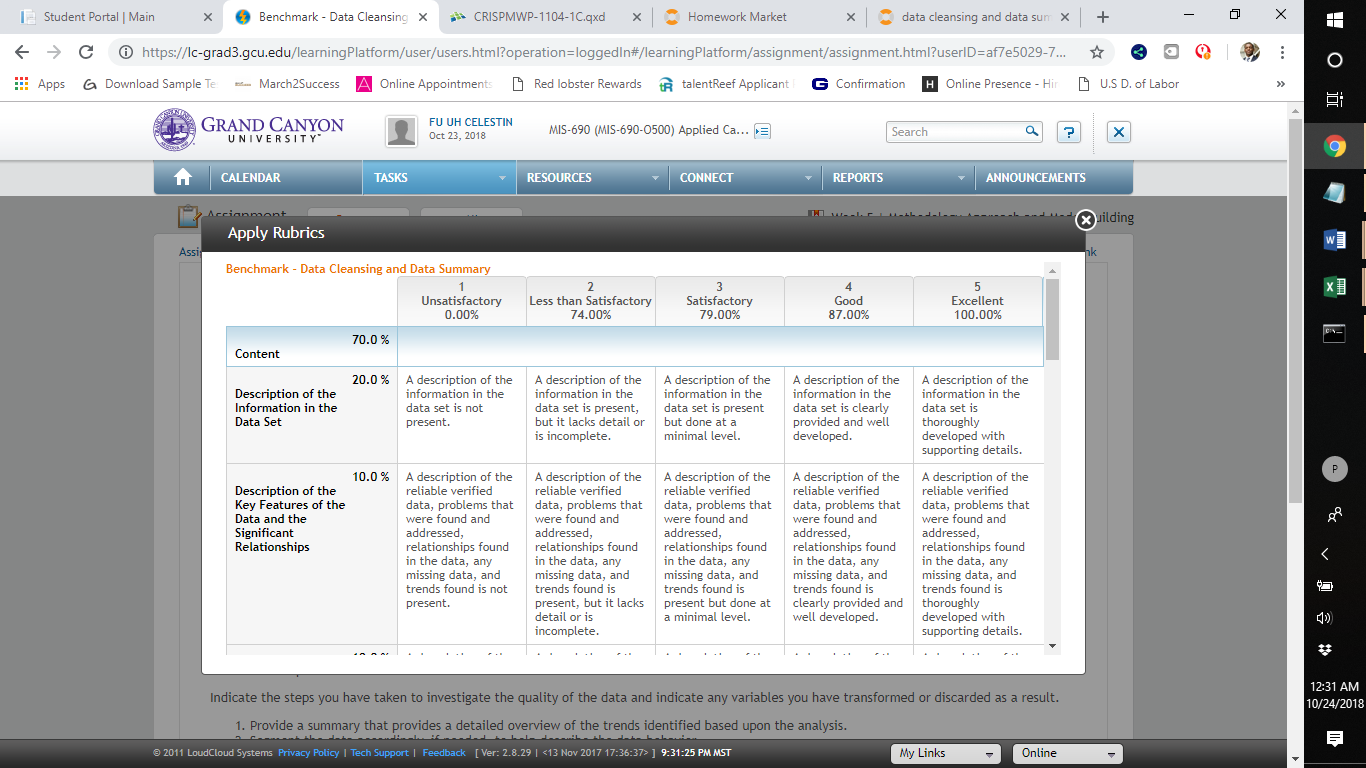Screen dimensions: 1366x768
Task: Reload the page with the browser refresh icon
Action: coord(86,52)
